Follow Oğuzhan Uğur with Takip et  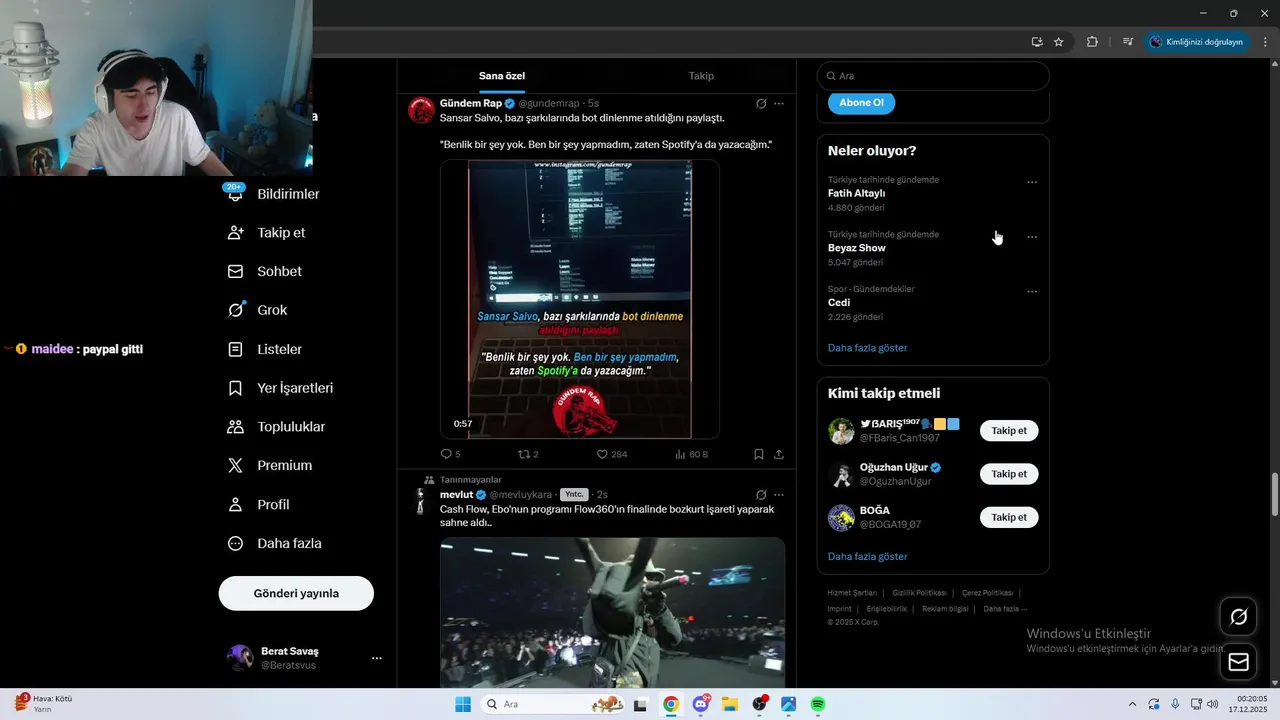(1009, 474)
